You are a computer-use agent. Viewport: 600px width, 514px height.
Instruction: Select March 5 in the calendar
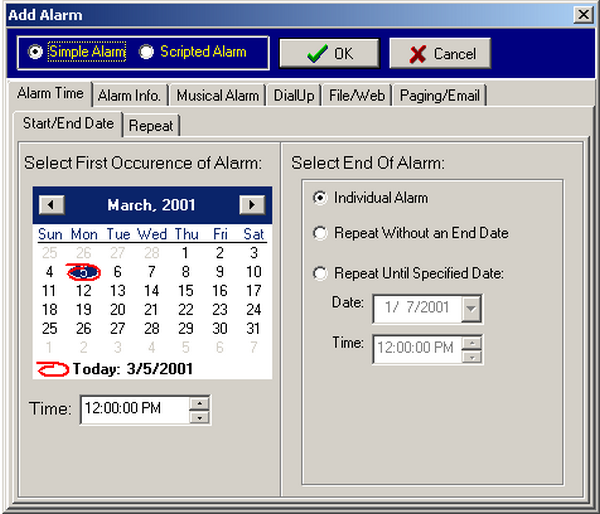click(83, 272)
